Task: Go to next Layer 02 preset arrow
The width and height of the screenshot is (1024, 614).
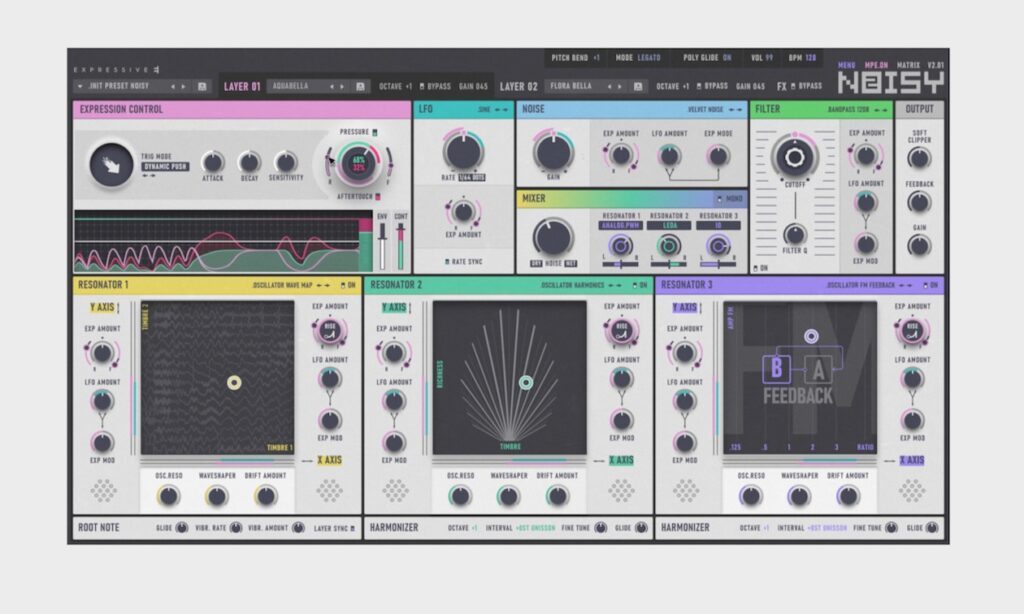Action: click(x=620, y=86)
